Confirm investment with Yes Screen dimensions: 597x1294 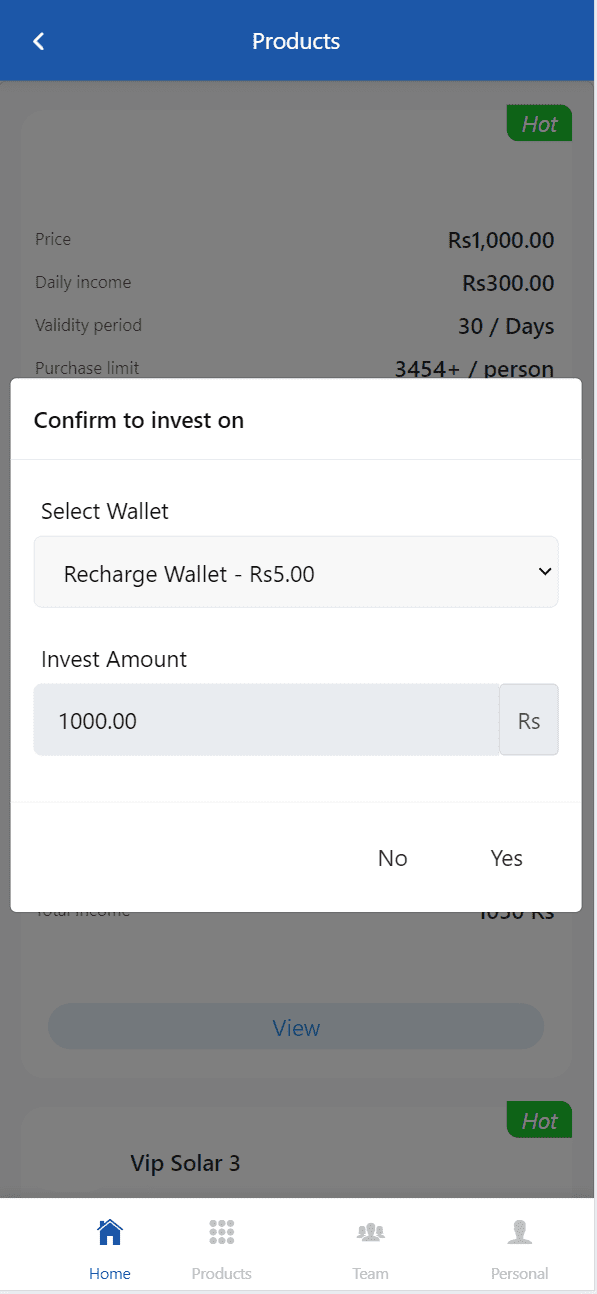pyautogui.click(x=507, y=858)
